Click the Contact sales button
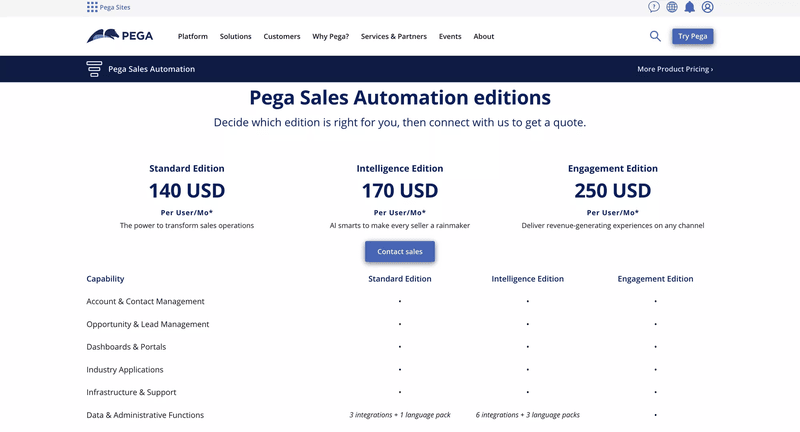 [400, 251]
